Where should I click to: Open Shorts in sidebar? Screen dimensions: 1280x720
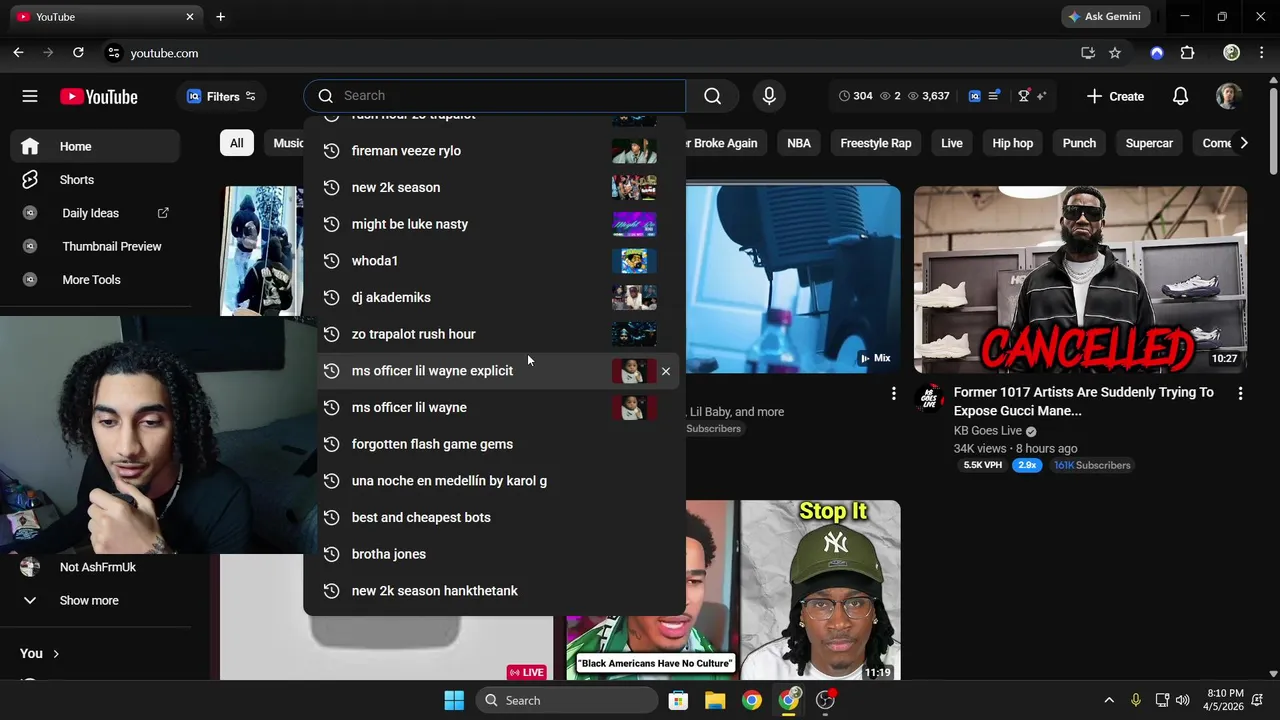coord(96,180)
